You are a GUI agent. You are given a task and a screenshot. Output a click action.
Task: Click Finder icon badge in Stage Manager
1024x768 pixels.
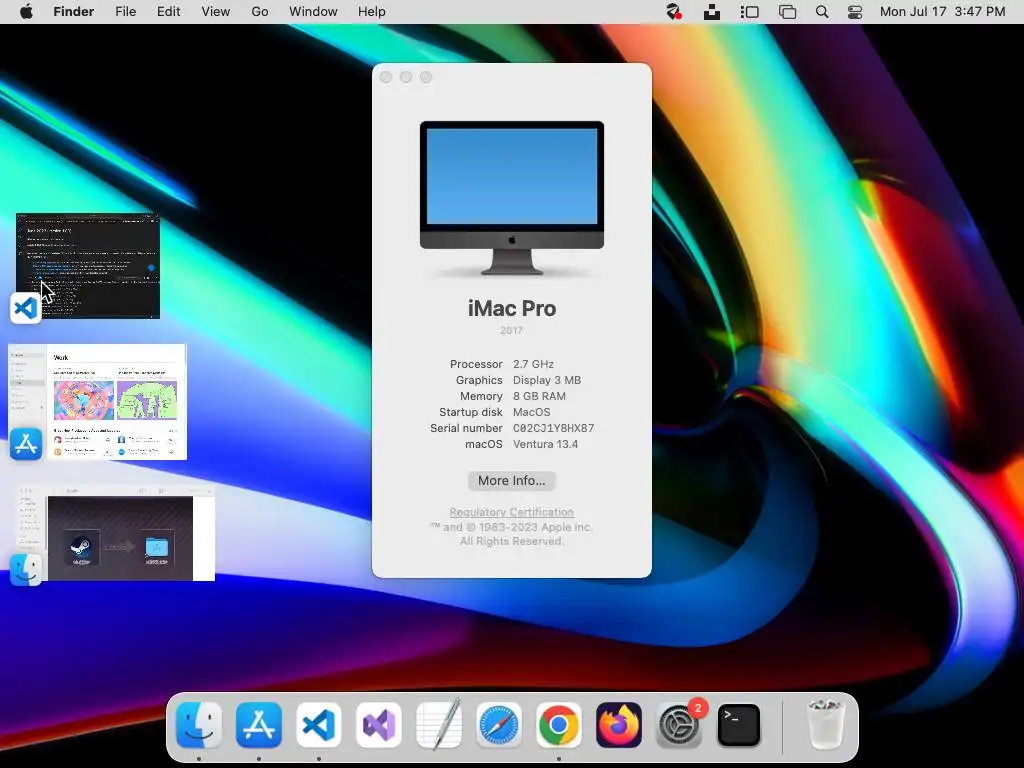pyautogui.click(x=26, y=569)
